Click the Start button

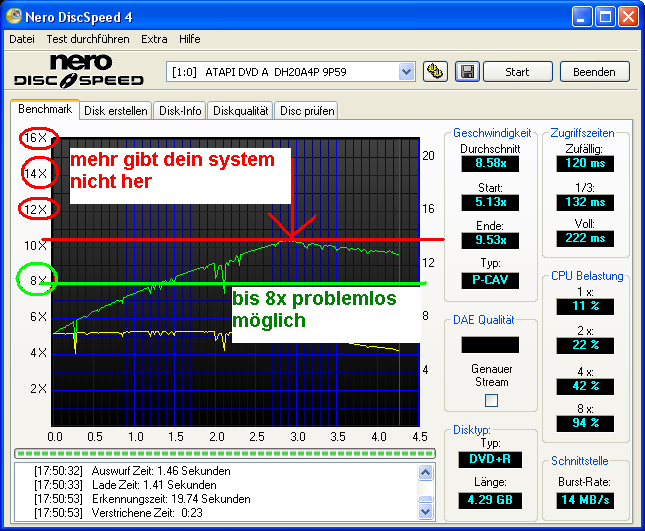tap(517, 72)
